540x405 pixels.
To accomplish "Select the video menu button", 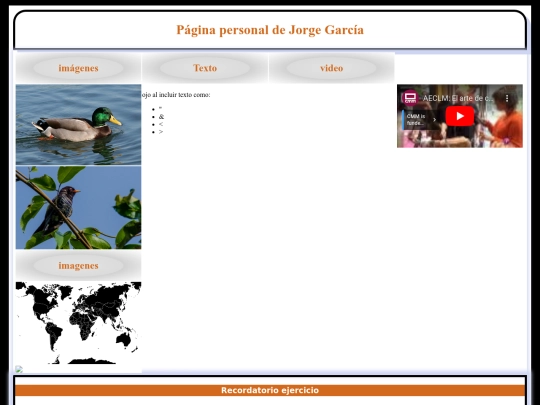I will tap(332, 68).
